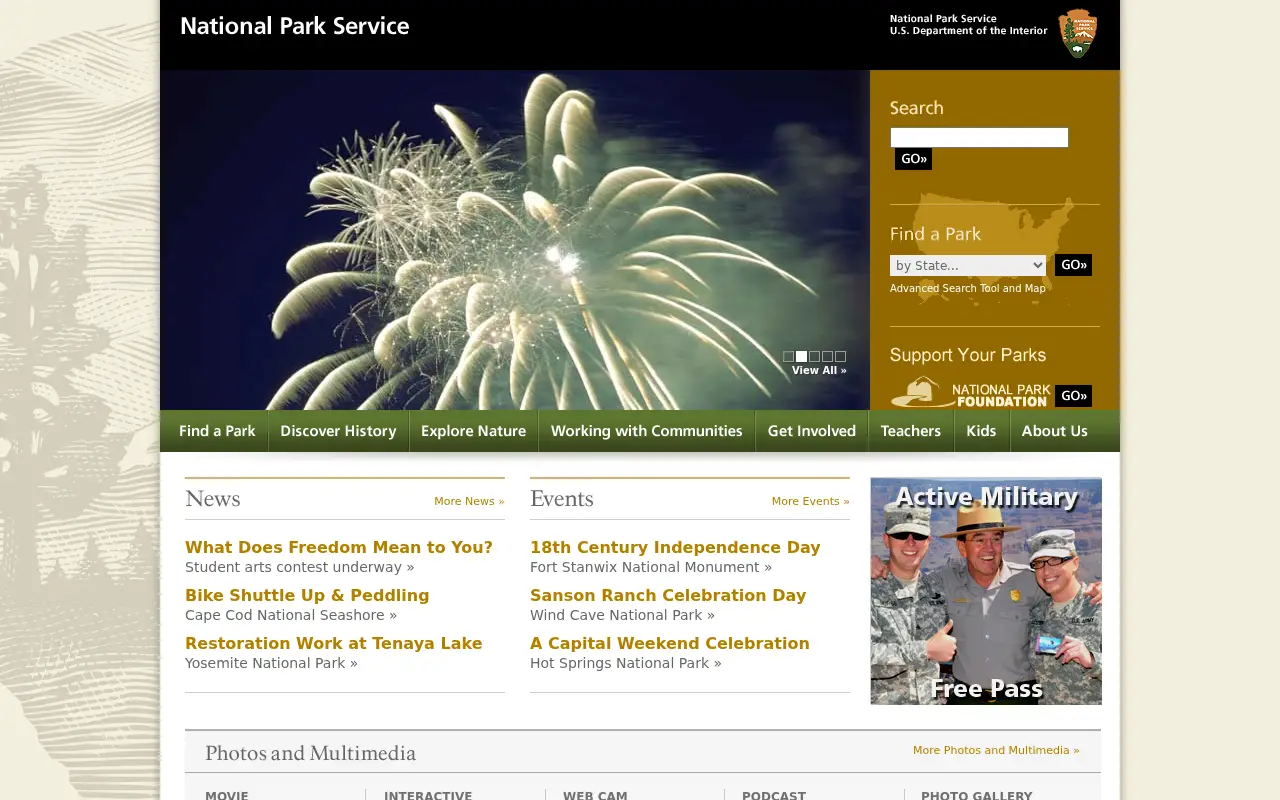Screen dimensions: 1280x800
Task: Open 'Restoration Work at Tenaya Lake' story
Action: pos(334,643)
